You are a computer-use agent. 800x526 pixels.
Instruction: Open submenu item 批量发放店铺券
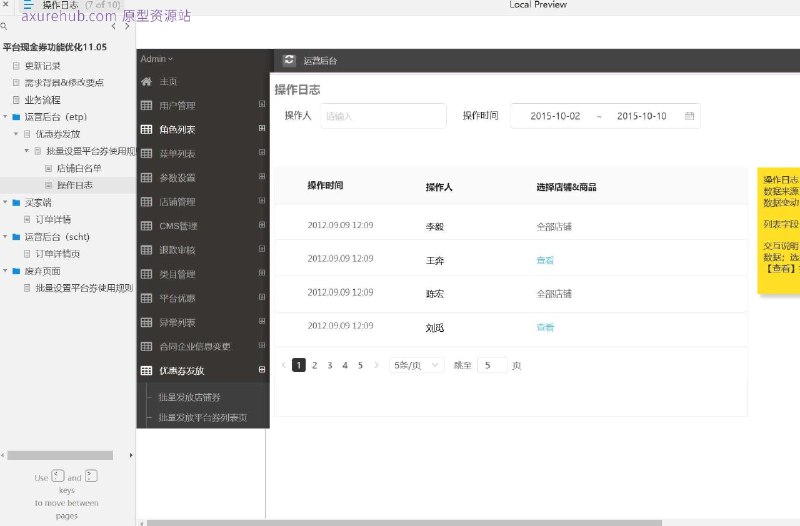pyautogui.click(x=189, y=397)
